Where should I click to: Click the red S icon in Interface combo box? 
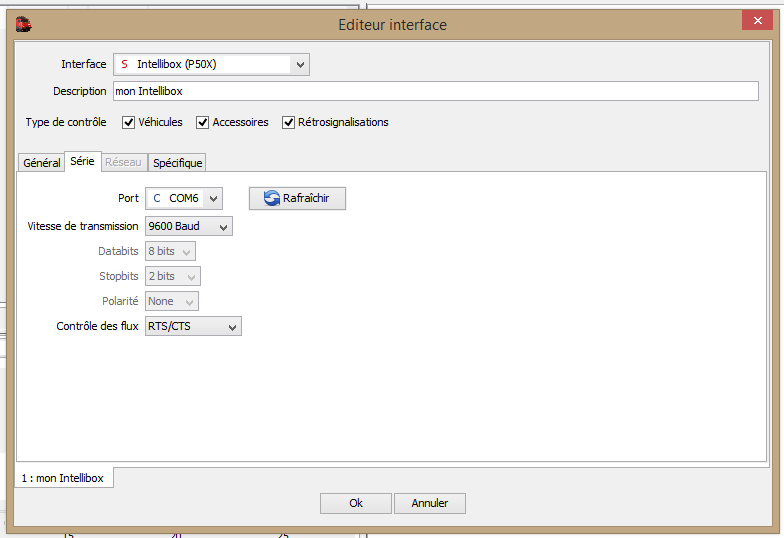point(124,64)
